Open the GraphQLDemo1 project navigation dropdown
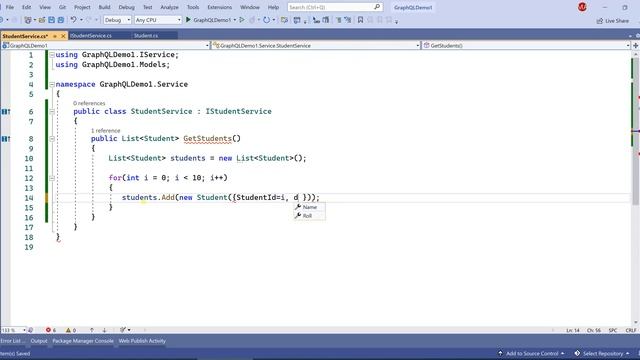 [105, 45]
